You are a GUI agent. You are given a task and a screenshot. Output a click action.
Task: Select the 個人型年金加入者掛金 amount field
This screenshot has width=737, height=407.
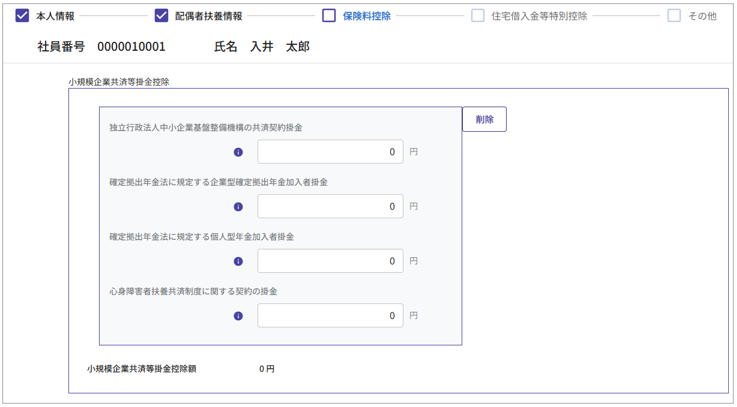coord(330,261)
